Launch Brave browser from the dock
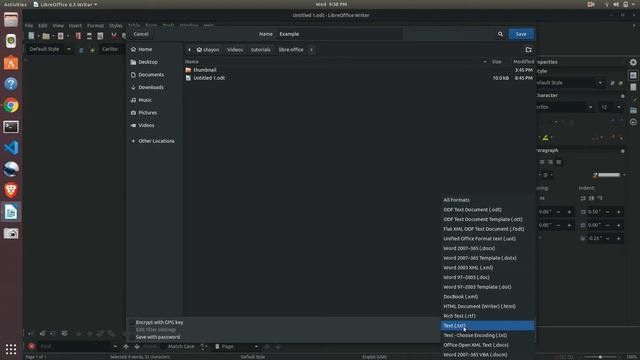Image resolution: width=640 pixels, height=360 pixels. (x=11, y=190)
